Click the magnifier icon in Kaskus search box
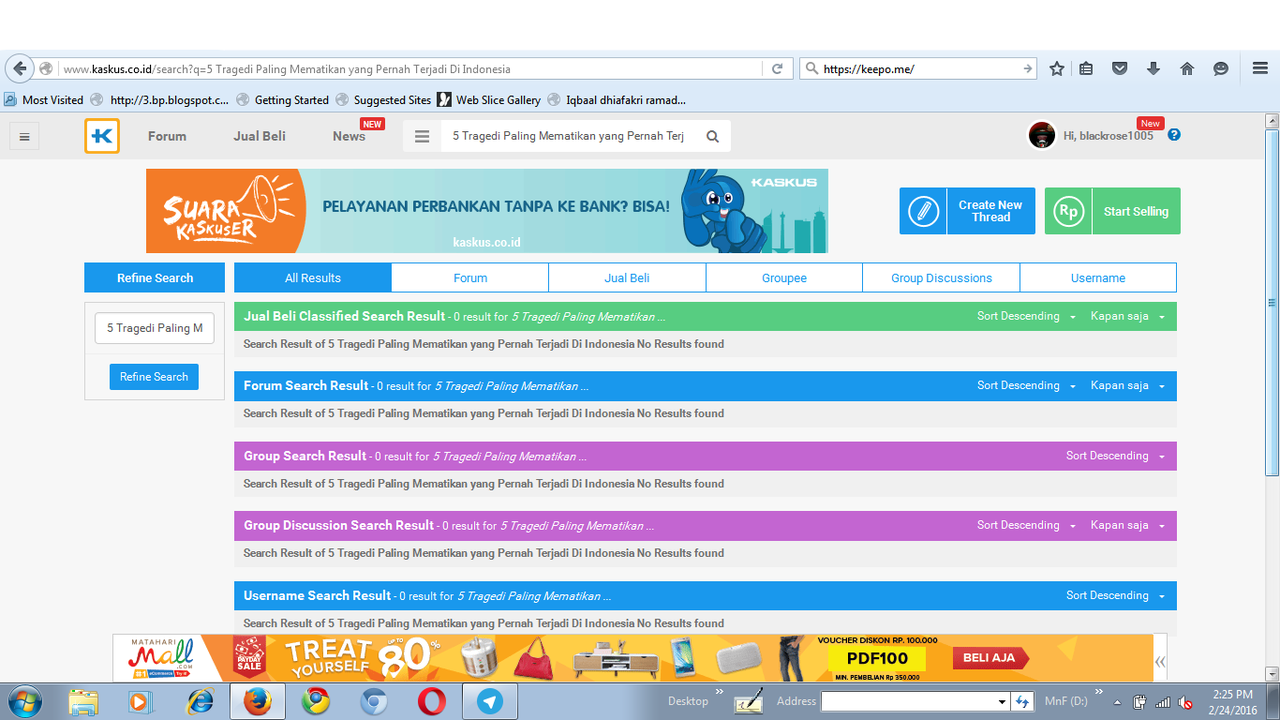1280x720 pixels. tap(713, 137)
